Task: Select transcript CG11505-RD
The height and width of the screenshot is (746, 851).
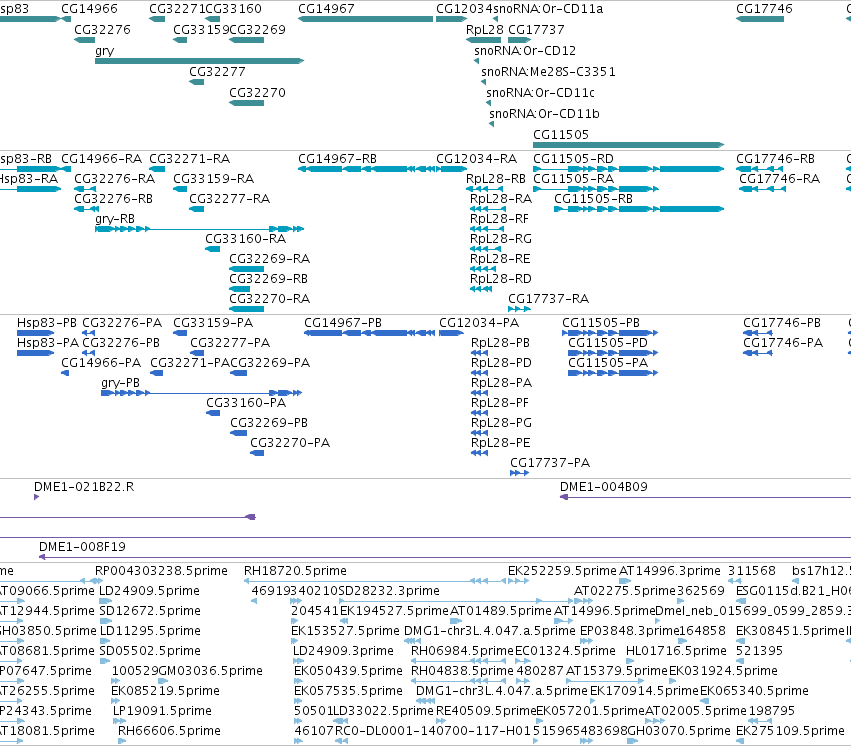Action: (x=573, y=159)
